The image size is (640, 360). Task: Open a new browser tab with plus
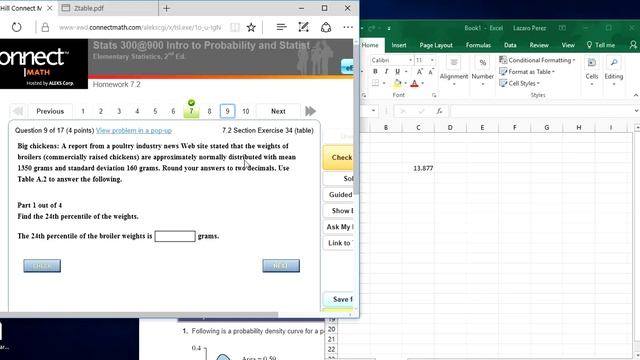[x=167, y=8]
